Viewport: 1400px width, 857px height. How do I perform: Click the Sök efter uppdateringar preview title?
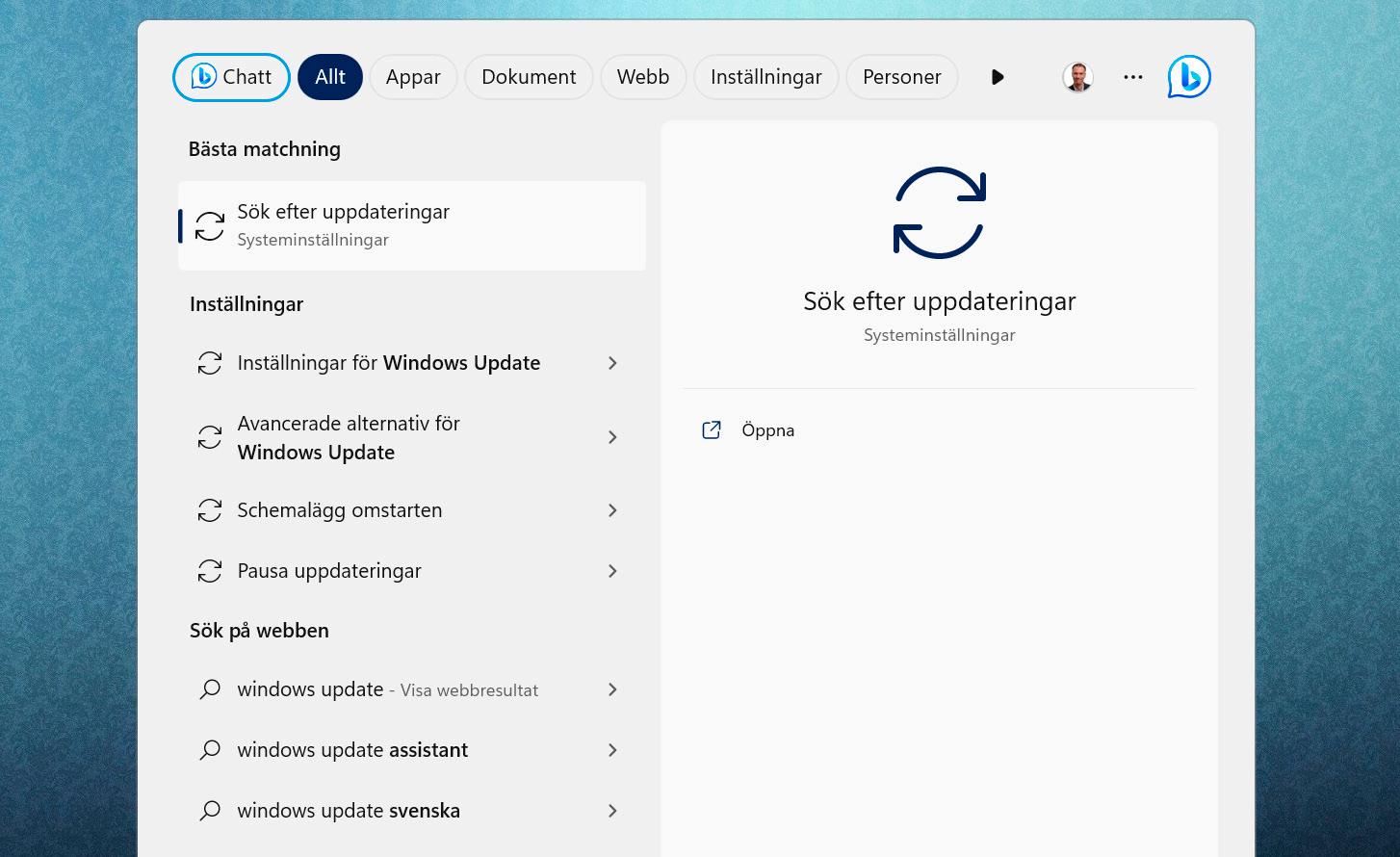(x=940, y=301)
